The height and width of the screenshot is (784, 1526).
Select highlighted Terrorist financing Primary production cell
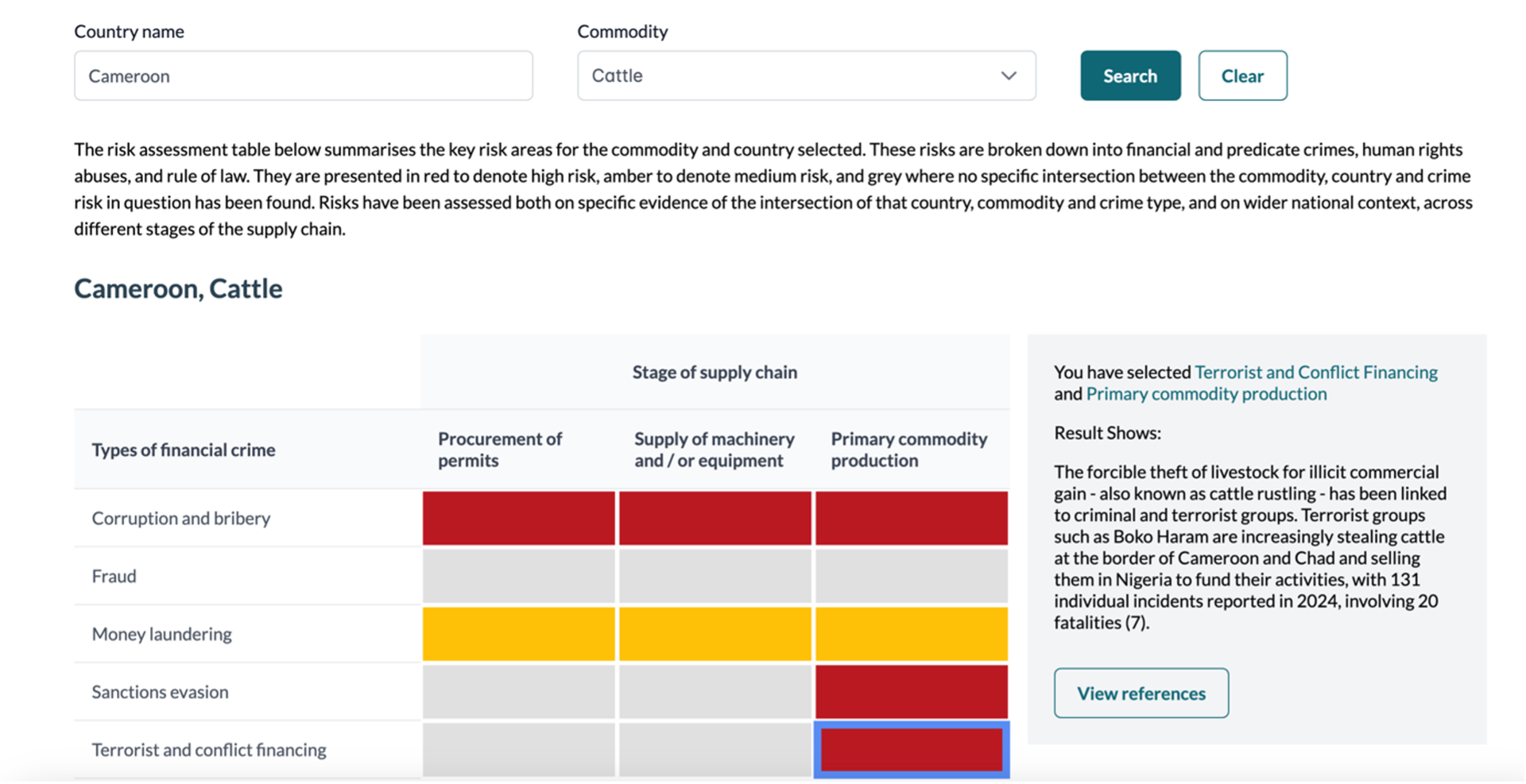912,750
